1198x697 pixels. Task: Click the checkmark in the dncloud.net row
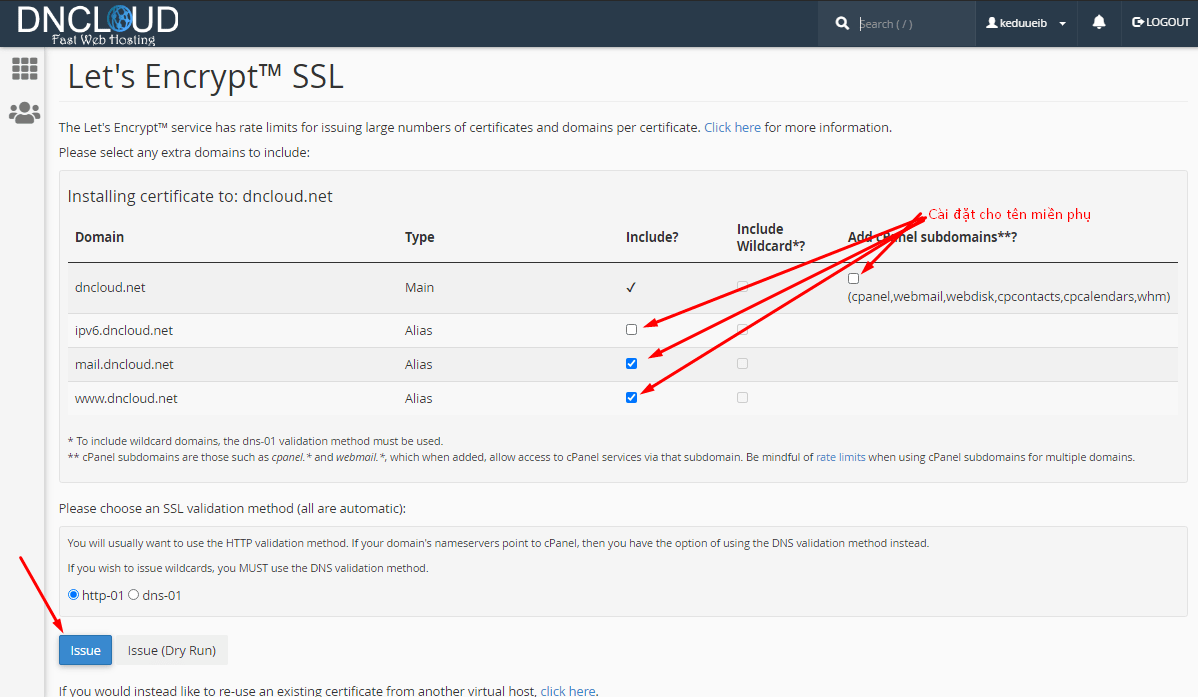pos(631,287)
